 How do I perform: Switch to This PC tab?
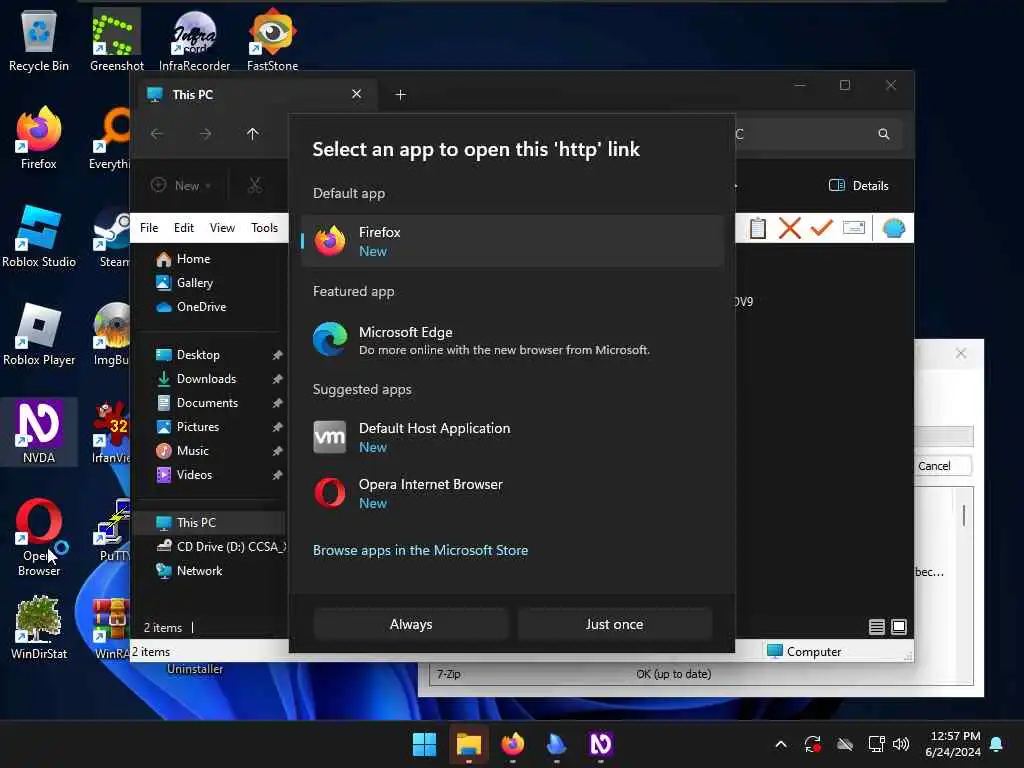(255, 95)
